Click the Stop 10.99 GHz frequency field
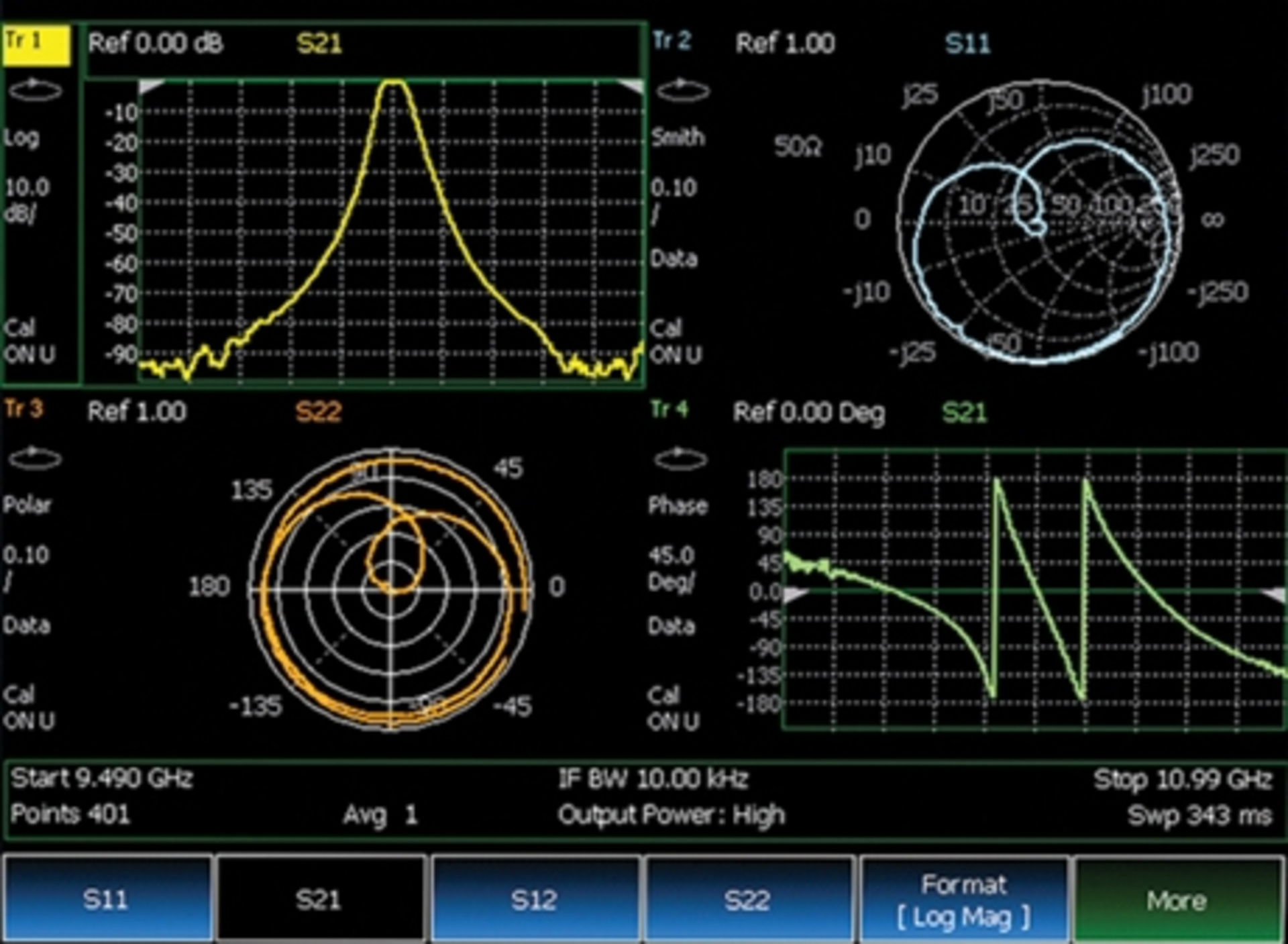Viewport: 1288px width, 944px height. (x=1182, y=780)
